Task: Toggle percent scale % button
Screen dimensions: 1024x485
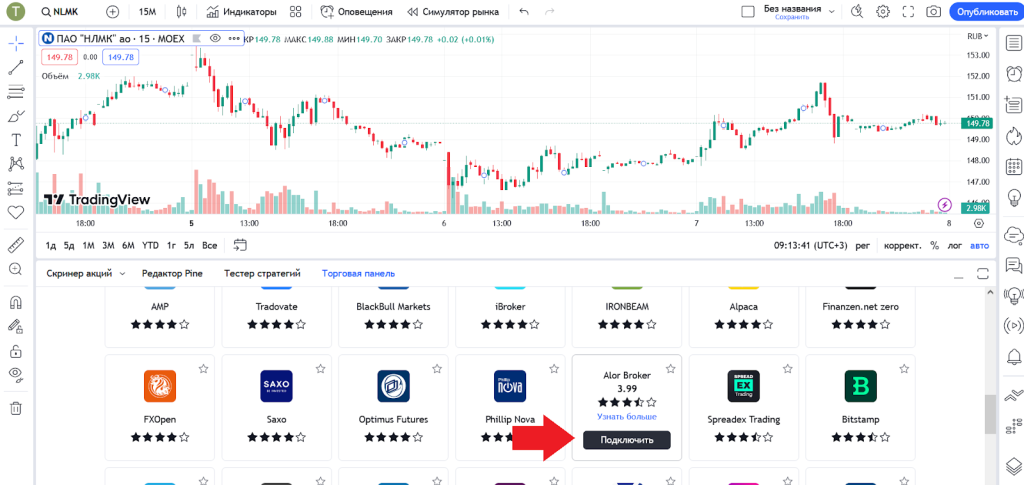Action: tap(935, 246)
